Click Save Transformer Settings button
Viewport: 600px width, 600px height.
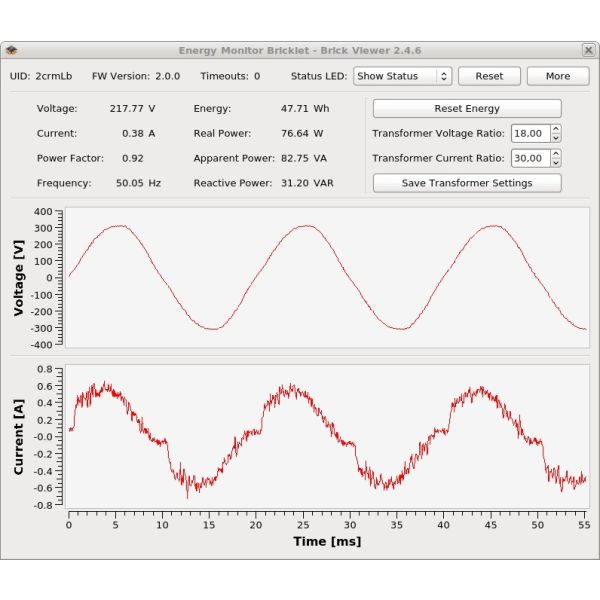[467, 183]
